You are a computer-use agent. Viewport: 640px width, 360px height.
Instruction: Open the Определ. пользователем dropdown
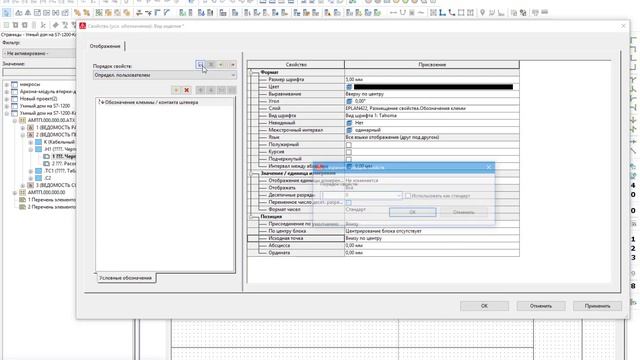pos(164,75)
